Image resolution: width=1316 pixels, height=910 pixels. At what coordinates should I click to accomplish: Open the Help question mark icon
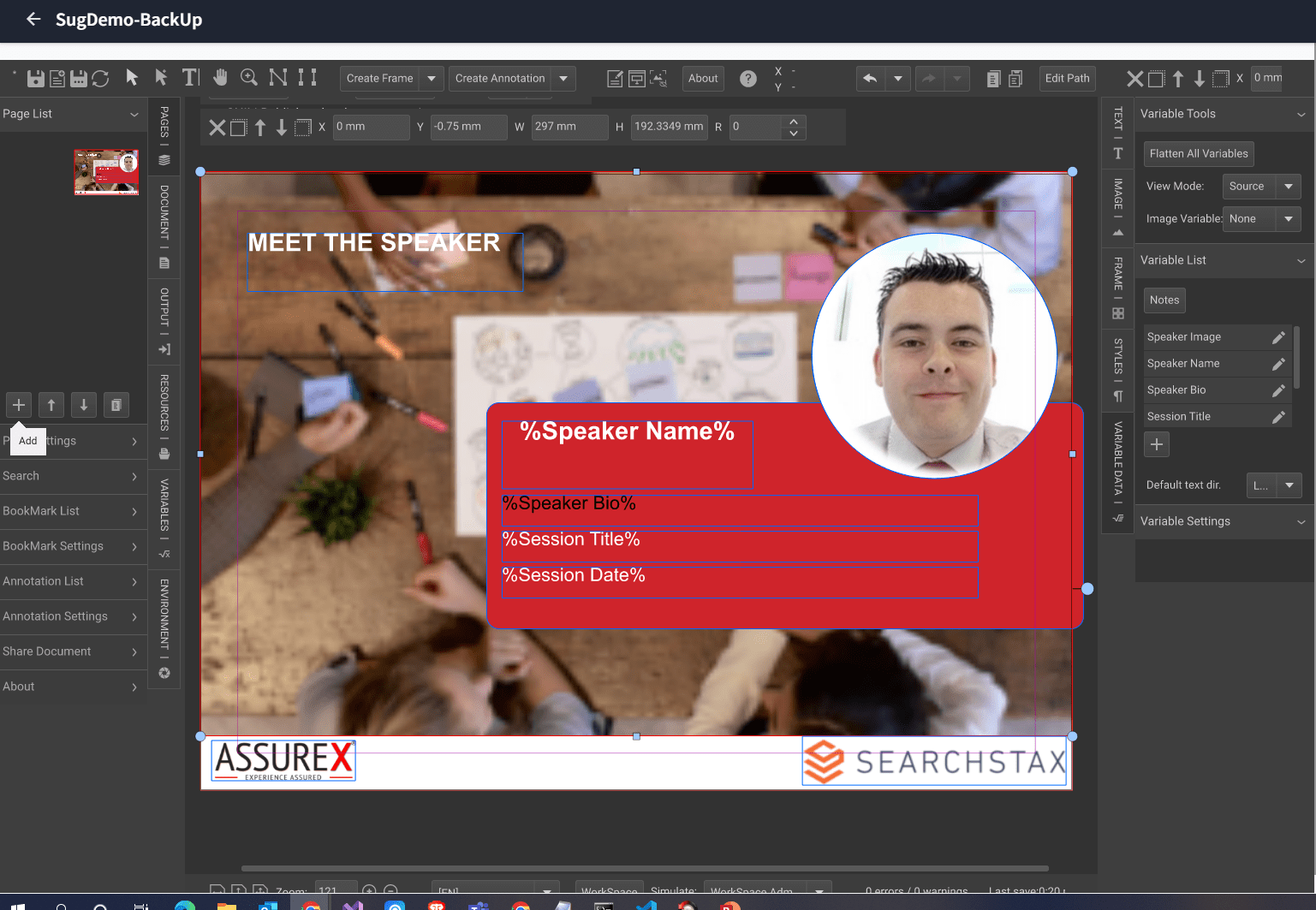pos(747,79)
